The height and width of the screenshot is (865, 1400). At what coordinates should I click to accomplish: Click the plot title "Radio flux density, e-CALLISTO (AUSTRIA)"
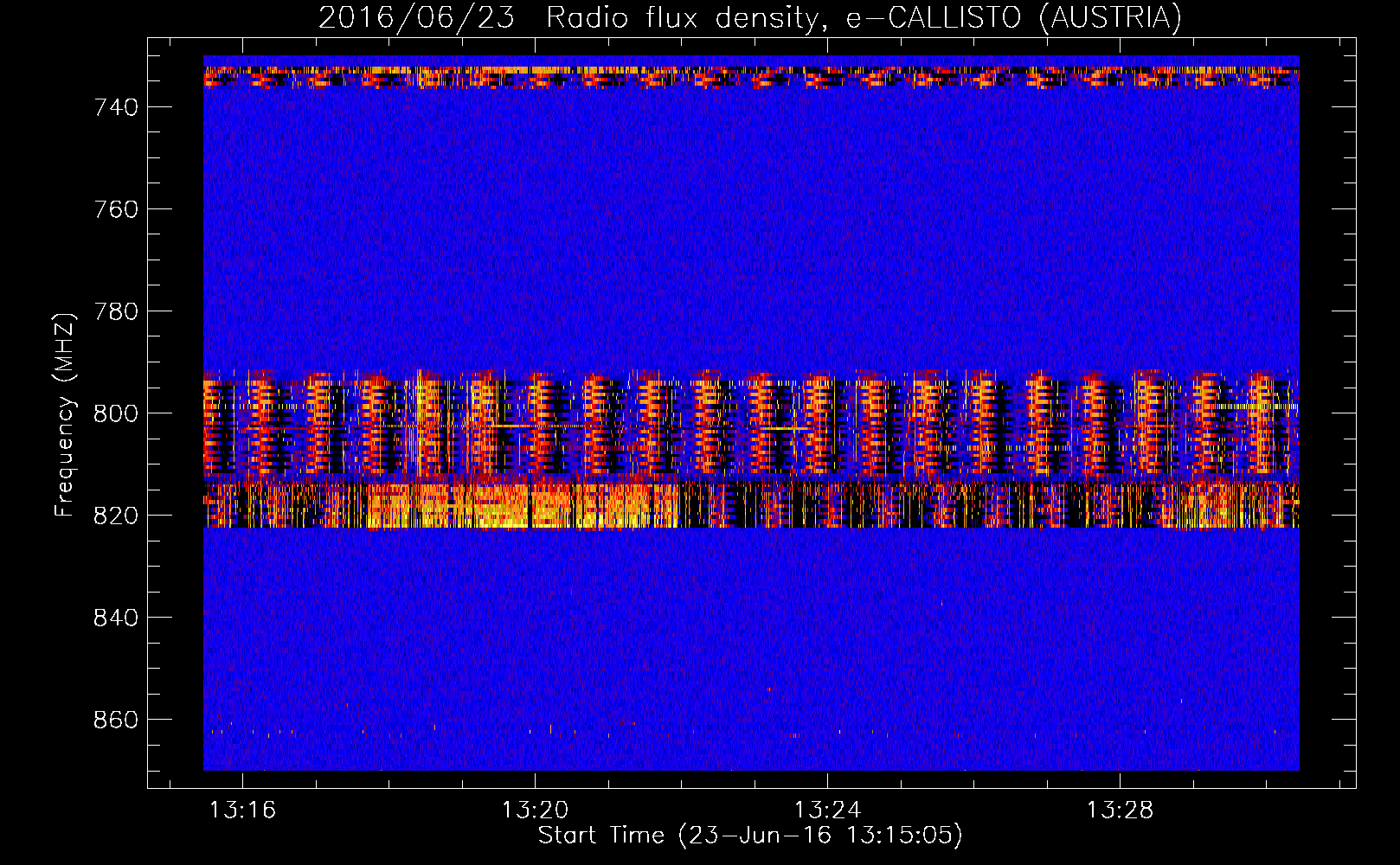tap(864, 18)
